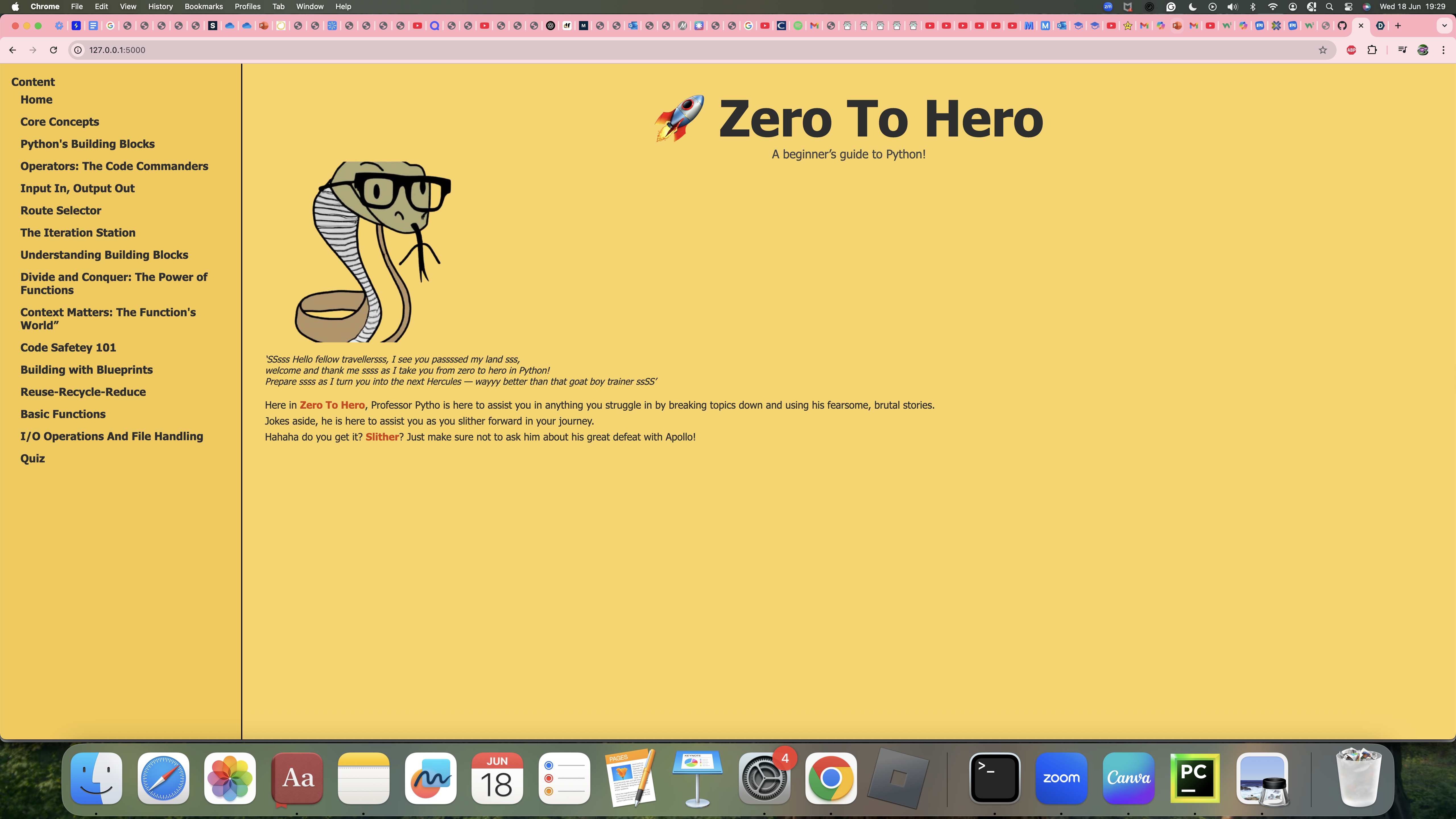Viewport: 1456px width, 819px height.
Task: Launch PyCharm from the dock
Action: coord(1195,778)
